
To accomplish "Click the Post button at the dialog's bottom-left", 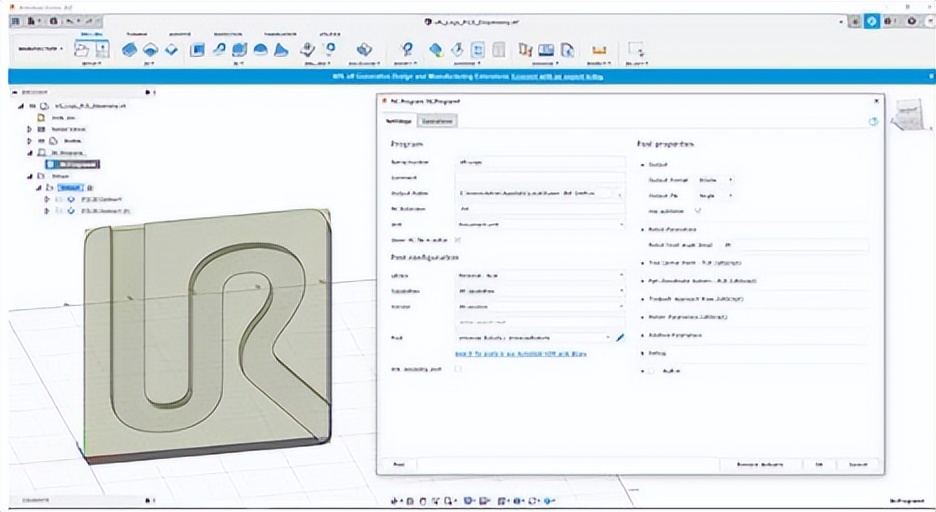I will click(398, 465).
